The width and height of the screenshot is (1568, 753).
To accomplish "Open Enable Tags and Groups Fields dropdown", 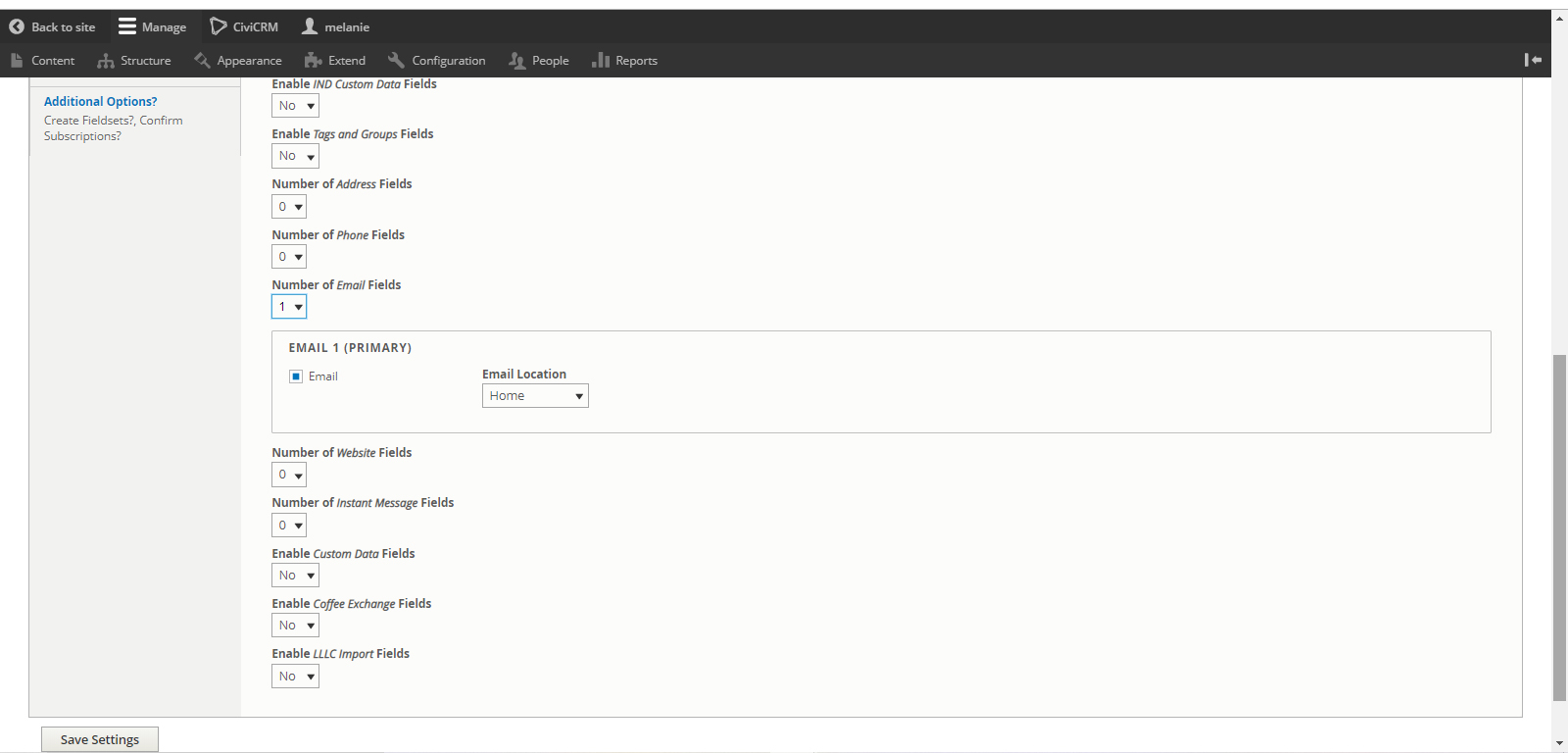I will (295, 156).
